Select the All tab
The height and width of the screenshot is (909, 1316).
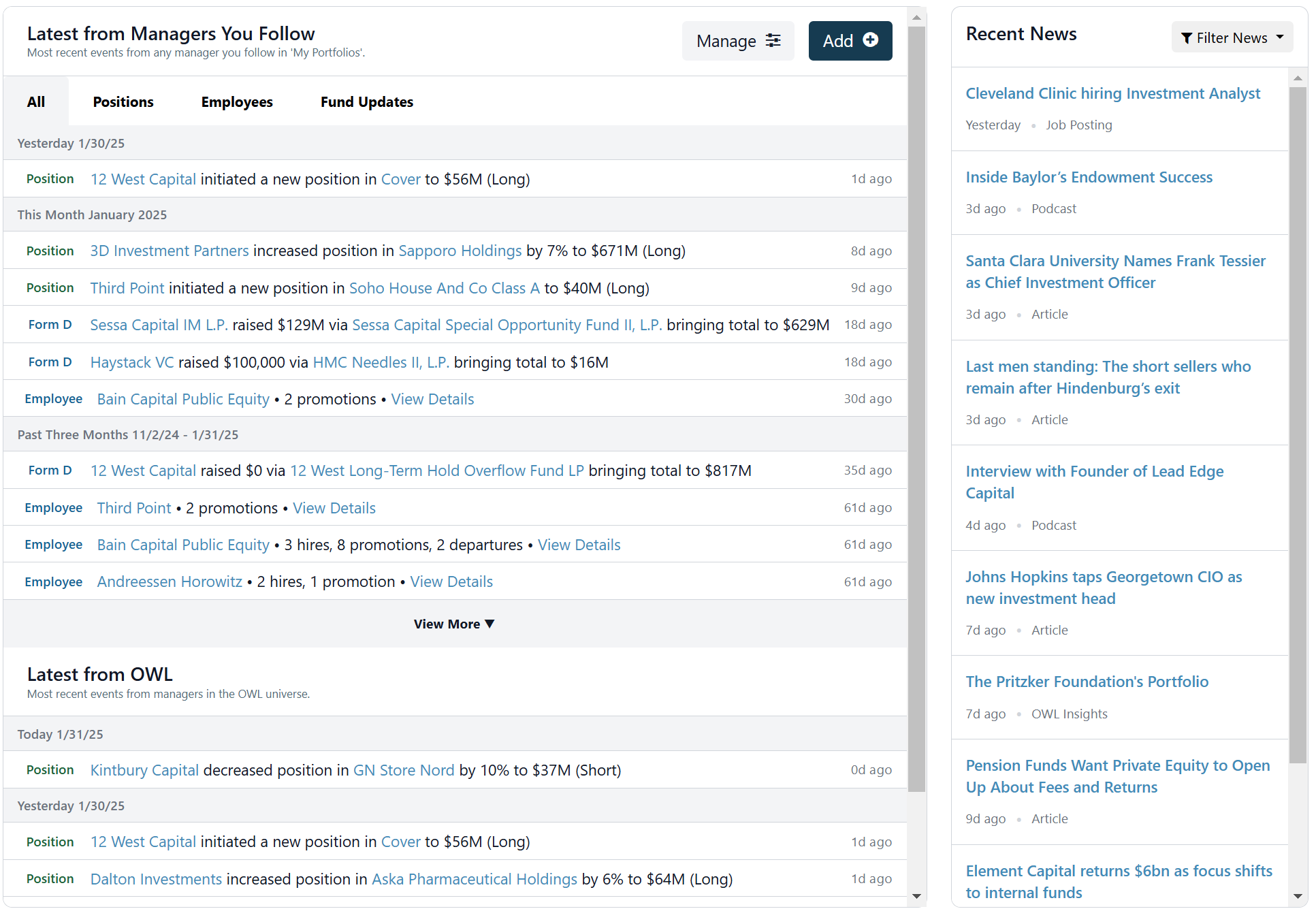36,102
